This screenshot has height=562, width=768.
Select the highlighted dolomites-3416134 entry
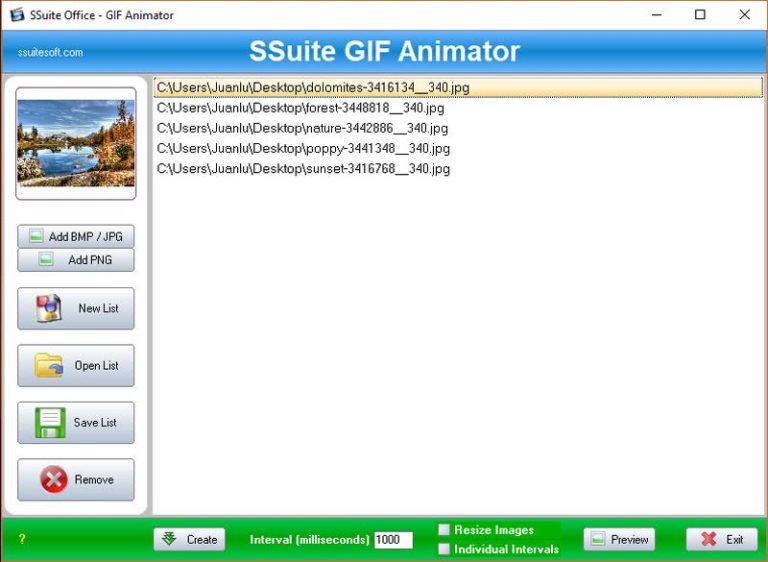point(458,87)
